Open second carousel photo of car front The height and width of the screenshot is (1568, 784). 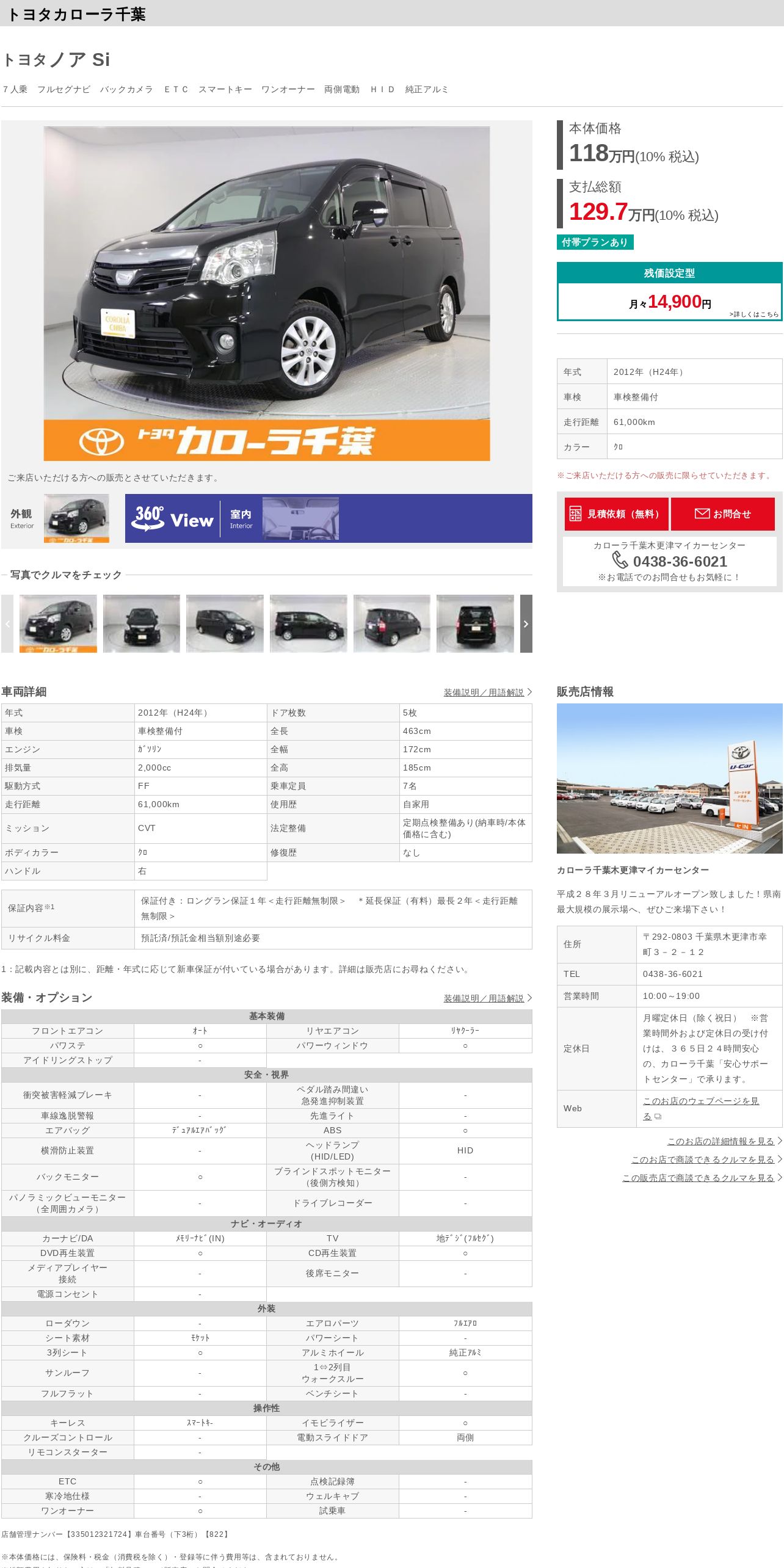142,623
